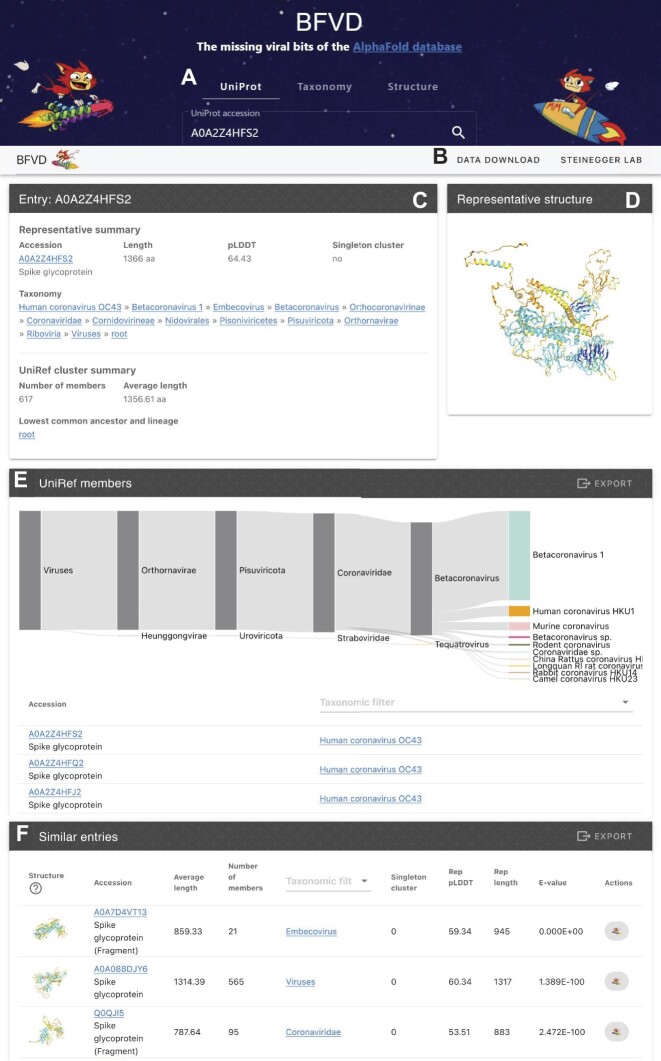The height and width of the screenshot is (1061, 661).
Task: Click the Viruses node in Sankey diagram
Action: click(30, 570)
